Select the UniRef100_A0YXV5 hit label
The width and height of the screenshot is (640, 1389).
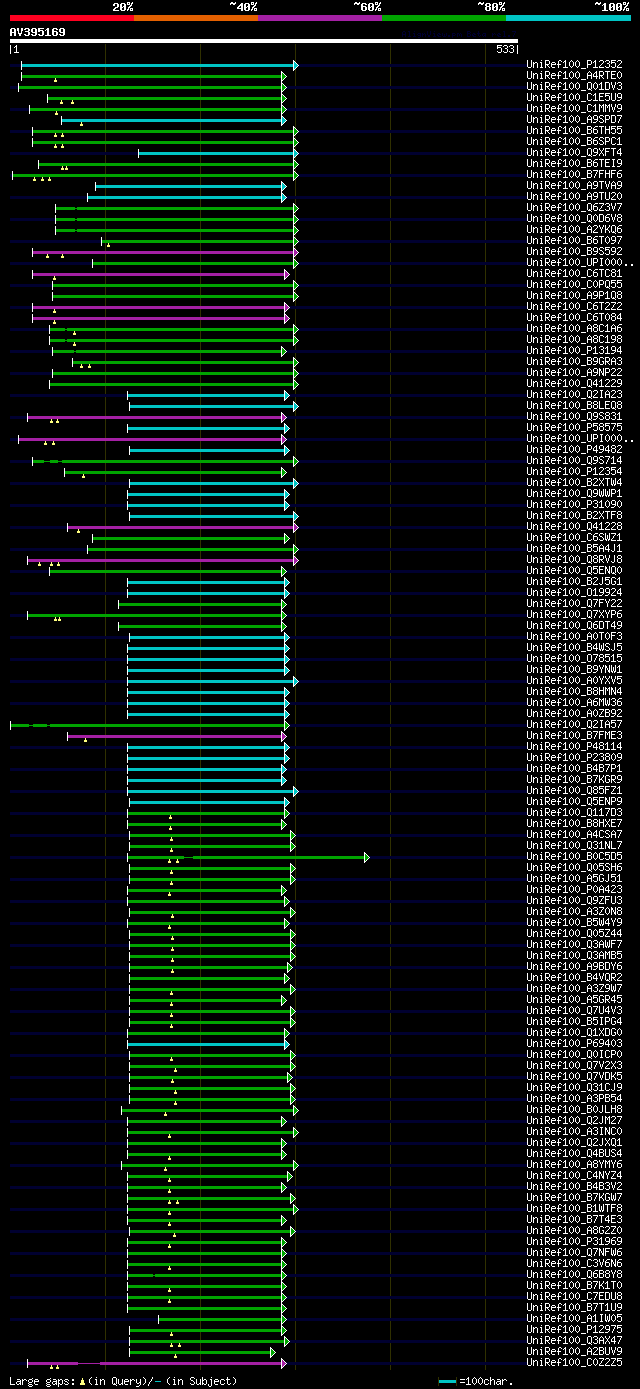click(x=574, y=681)
